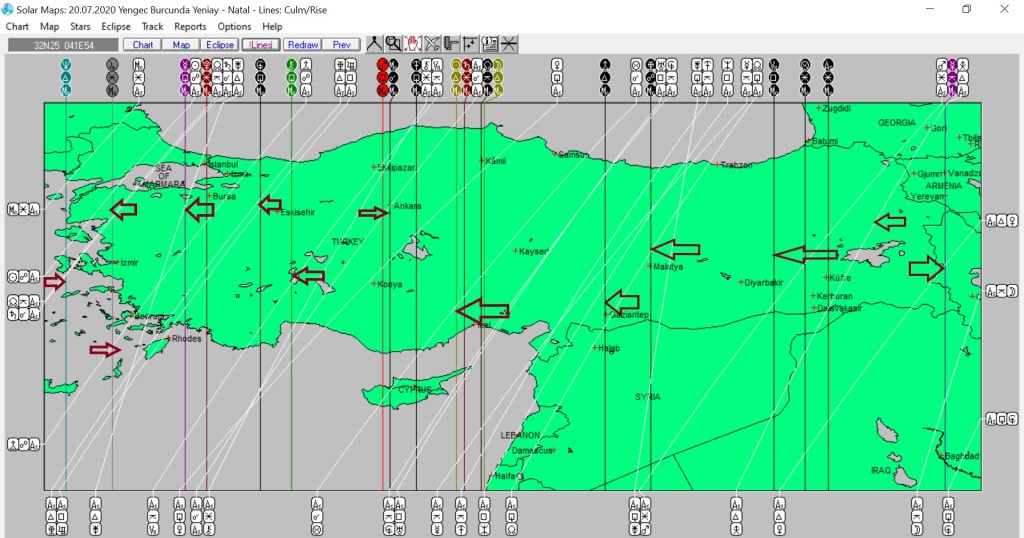Screen dimensions: 1024x538
Task: Open the Help menu
Action: [x=272, y=27]
